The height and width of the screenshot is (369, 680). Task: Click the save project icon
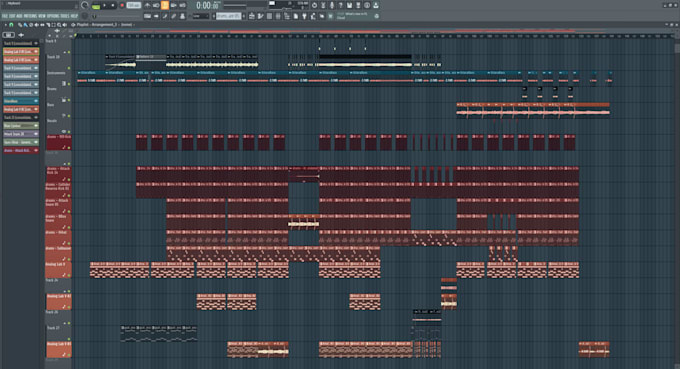coord(349,5)
